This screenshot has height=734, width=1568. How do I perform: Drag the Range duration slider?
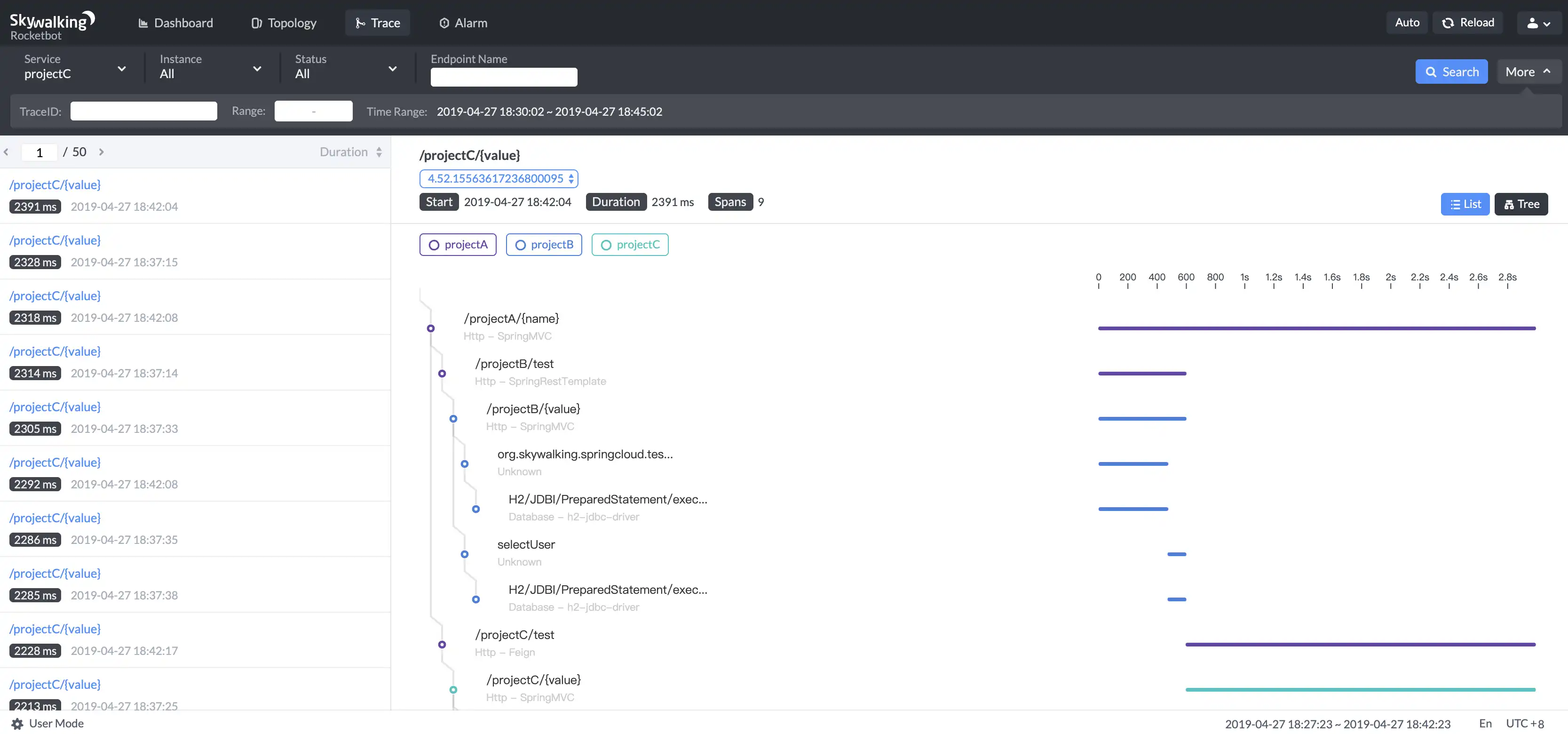point(313,111)
